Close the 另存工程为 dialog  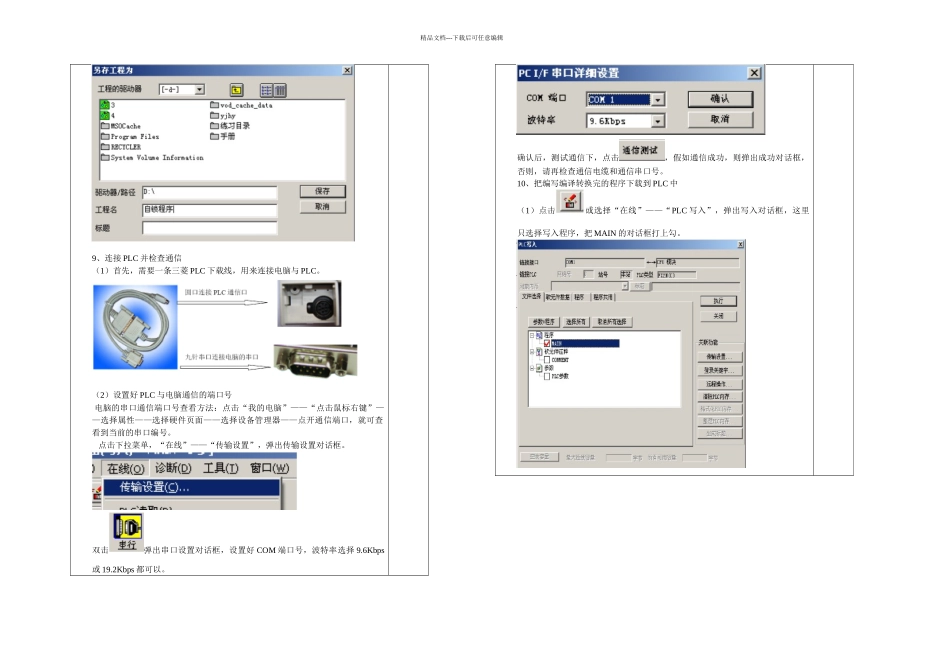point(347,70)
